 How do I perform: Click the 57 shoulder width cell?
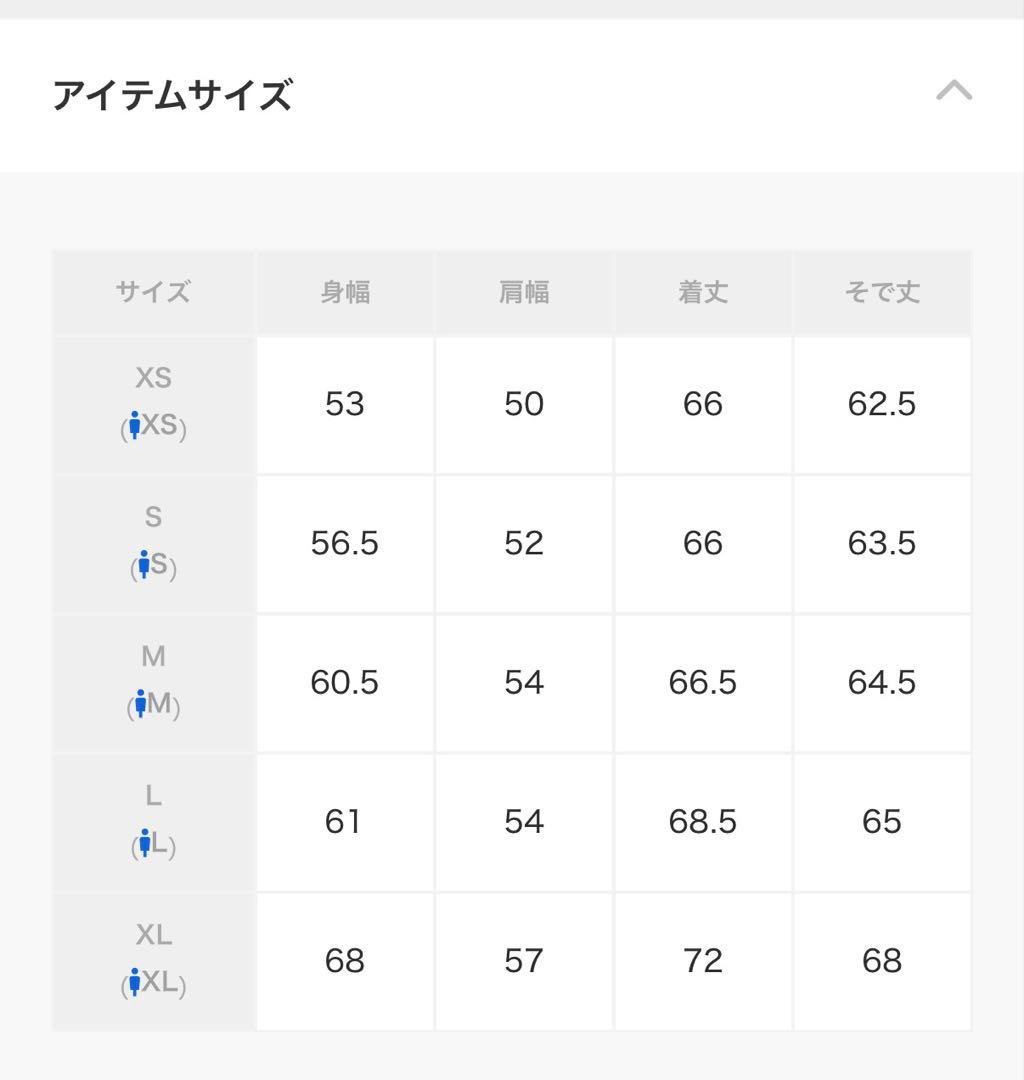point(524,960)
